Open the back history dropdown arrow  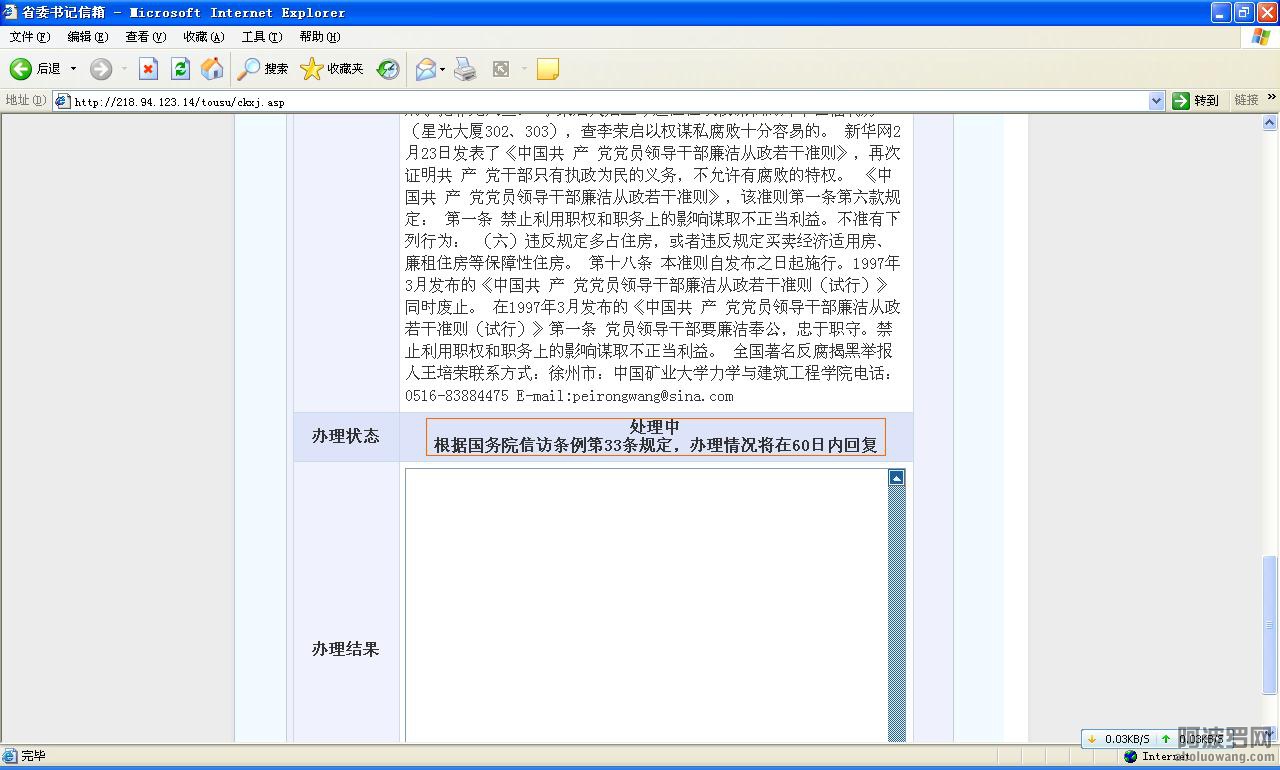73,69
